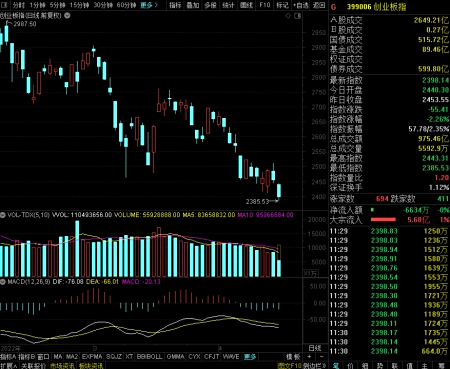This screenshot has width=450, height=369.
Task: Switch indicator to MA2
Action: click(72, 357)
